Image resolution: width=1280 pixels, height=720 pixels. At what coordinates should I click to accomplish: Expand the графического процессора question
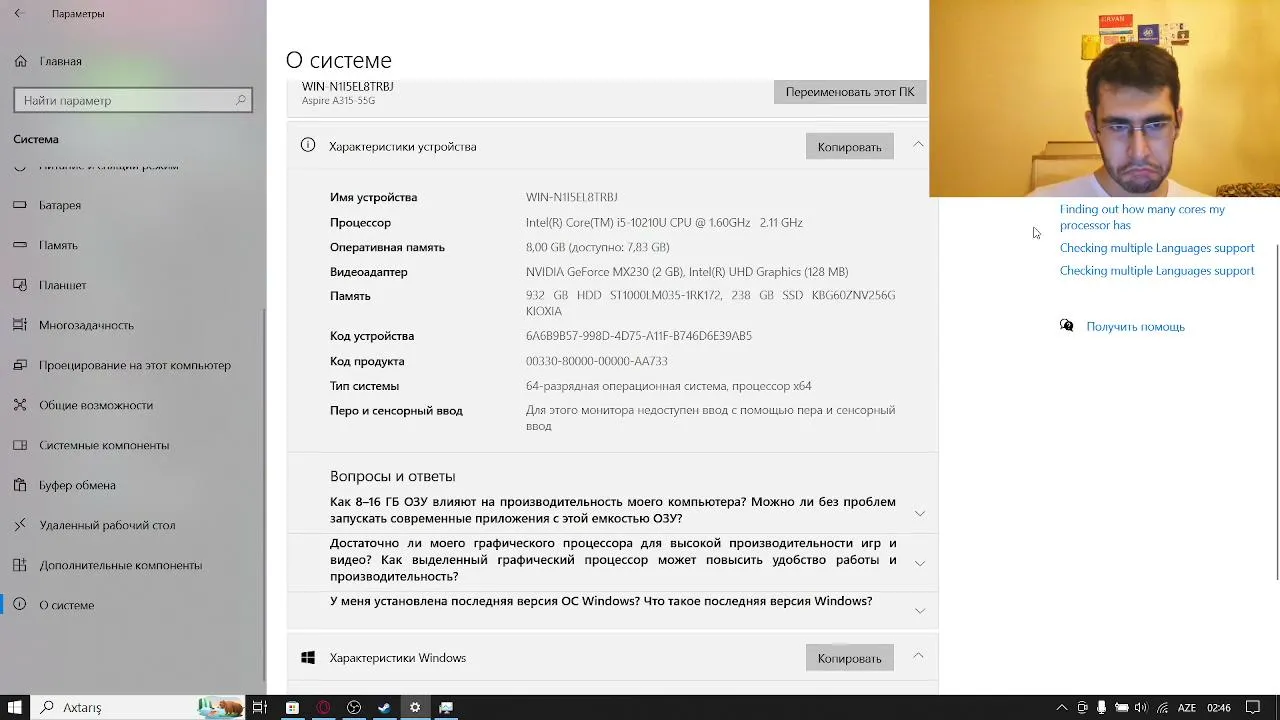tap(920, 562)
